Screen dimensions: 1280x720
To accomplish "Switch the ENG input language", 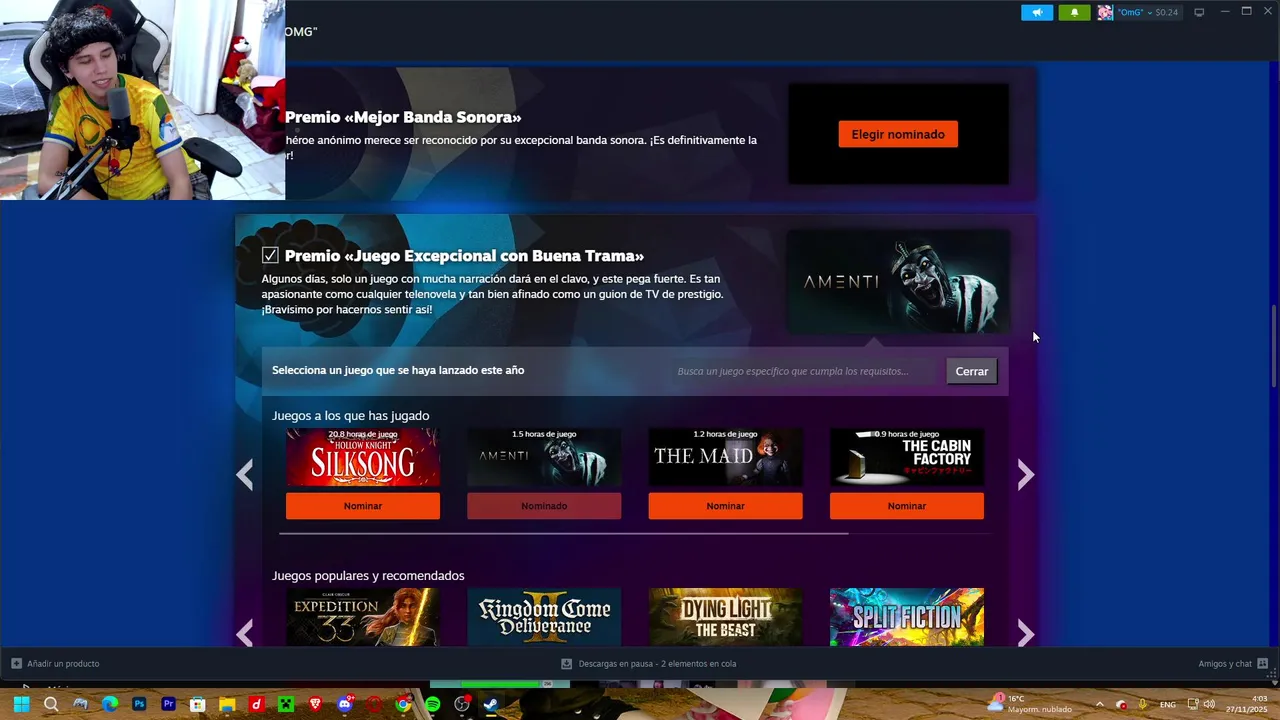I will coord(1167,704).
